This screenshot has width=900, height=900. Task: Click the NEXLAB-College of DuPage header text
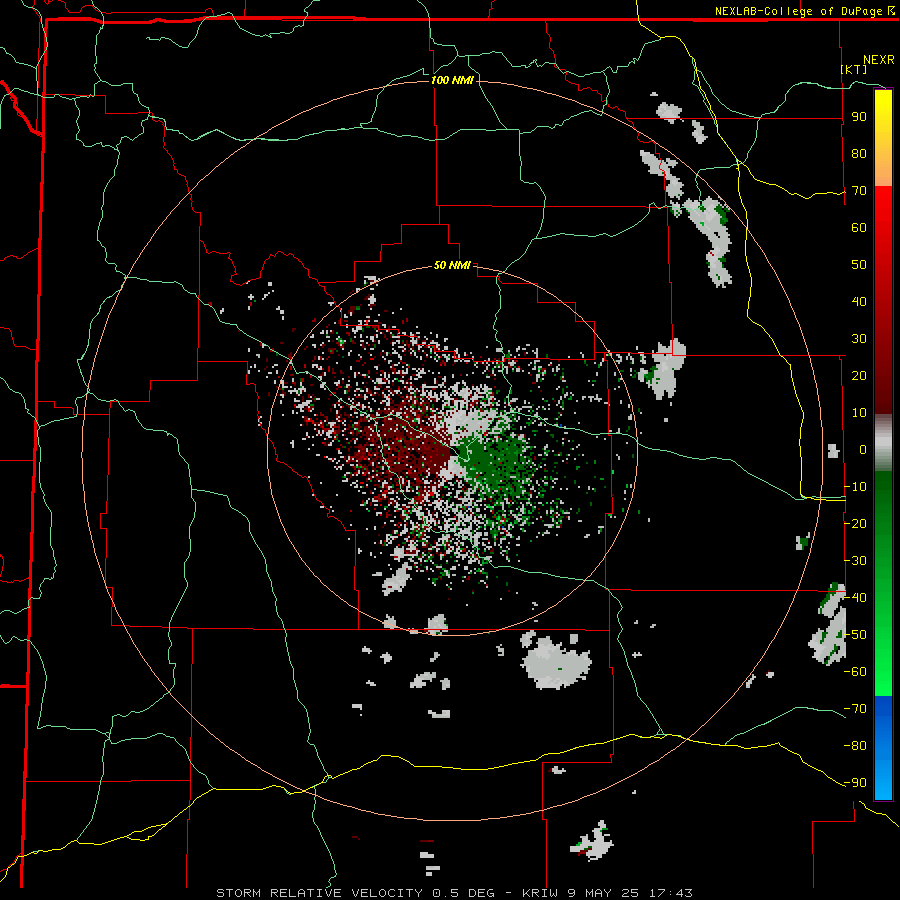pyautogui.click(x=798, y=11)
